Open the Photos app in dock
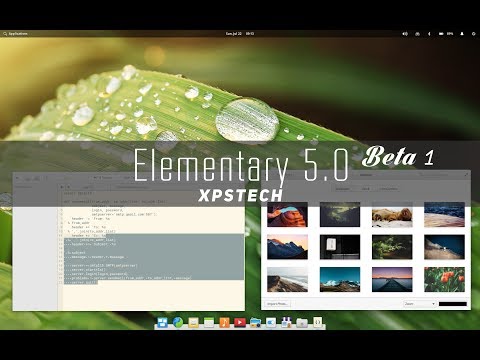Image resolution: width=480 pixels, height=360 pixels. click(x=255, y=322)
